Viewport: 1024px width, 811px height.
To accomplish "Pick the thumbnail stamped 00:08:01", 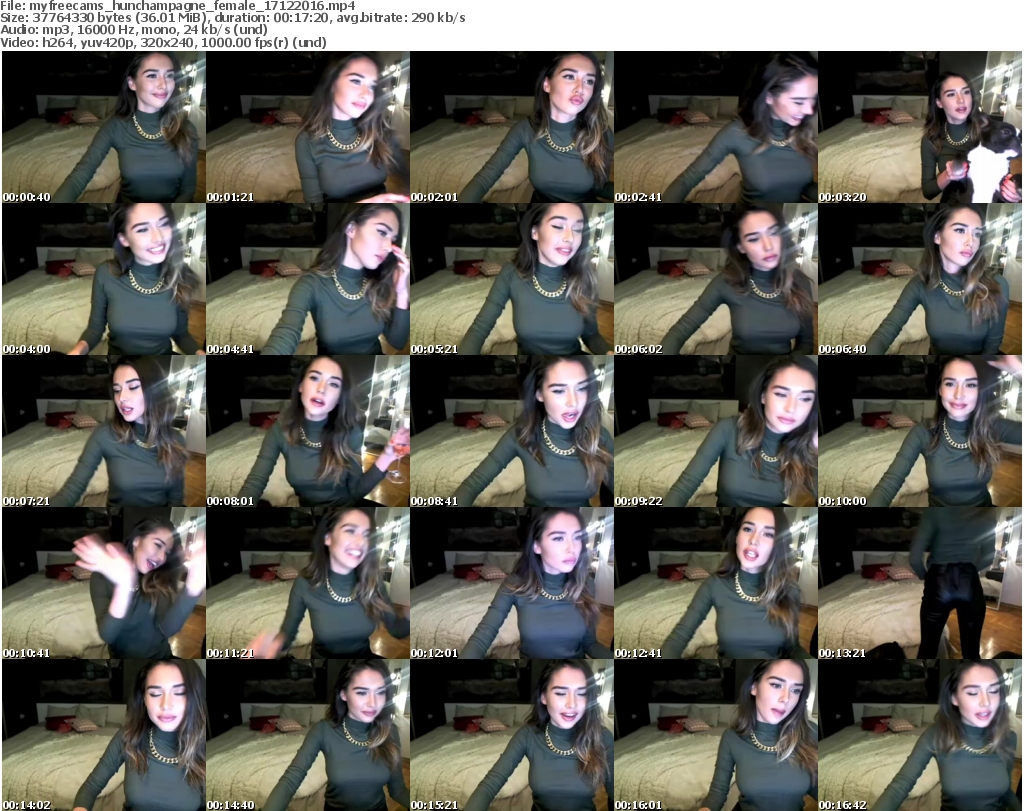I will (x=308, y=431).
